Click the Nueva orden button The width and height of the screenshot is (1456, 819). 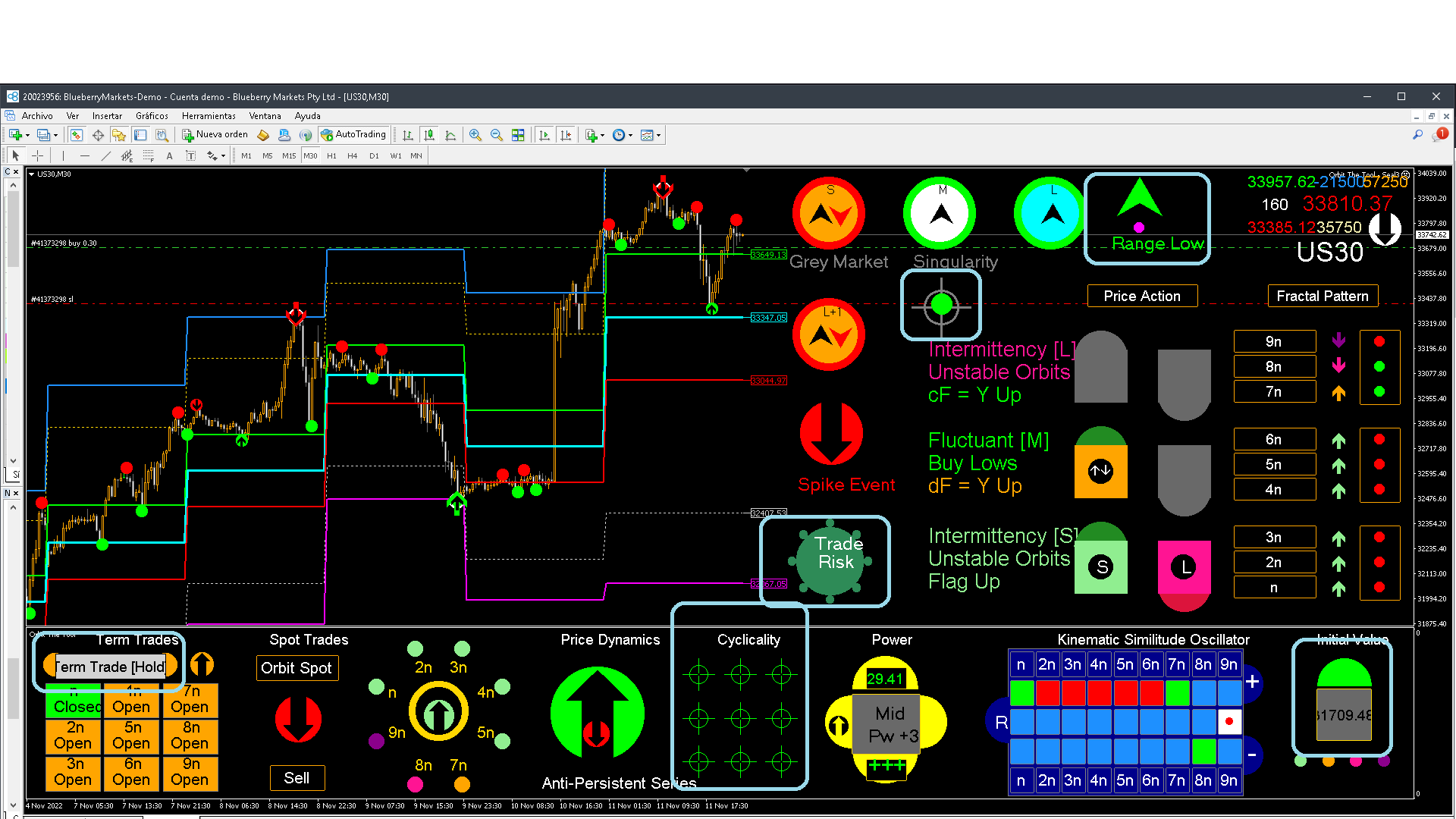(x=215, y=135)
